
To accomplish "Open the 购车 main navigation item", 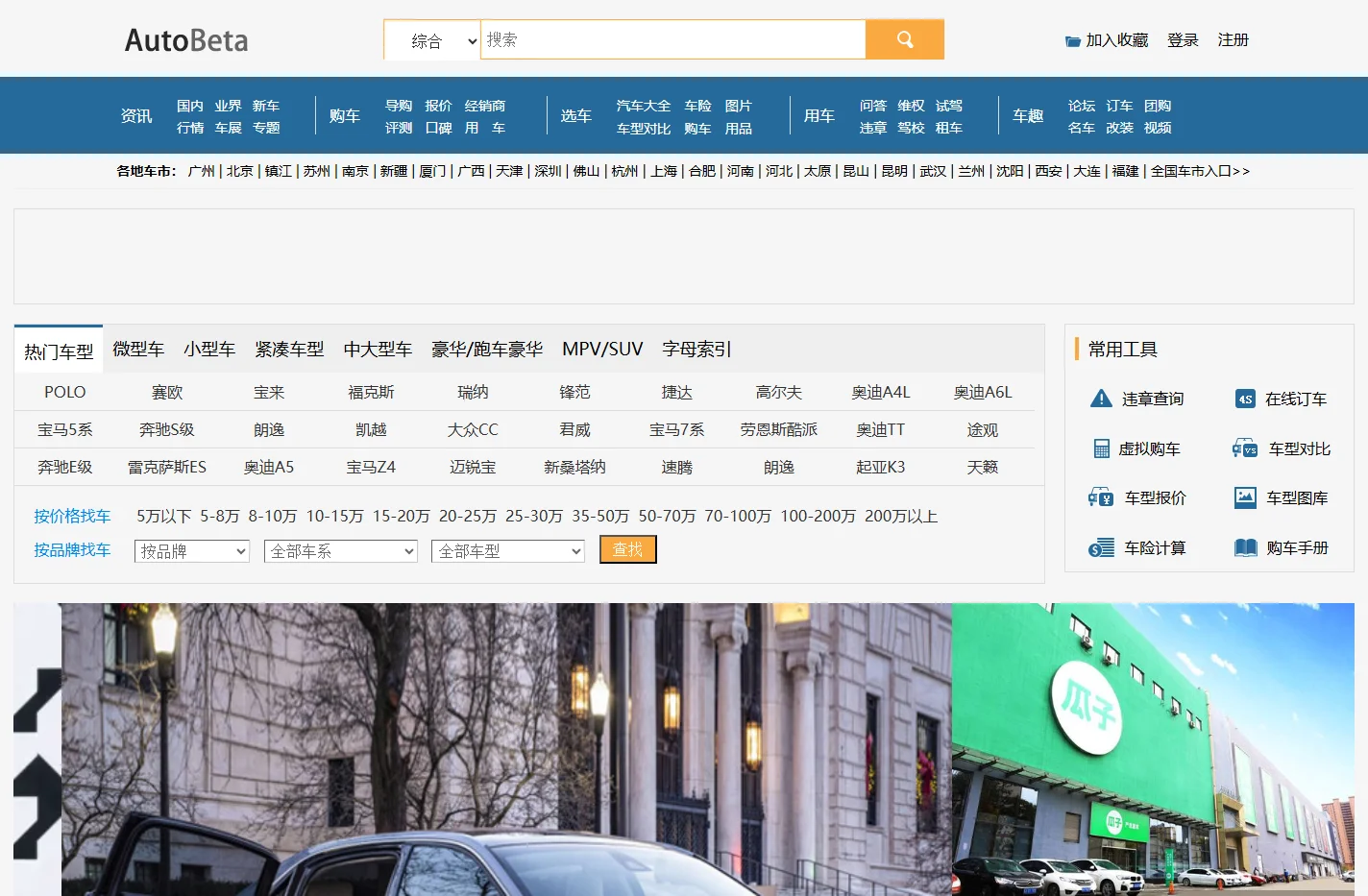I will (344, 116).
